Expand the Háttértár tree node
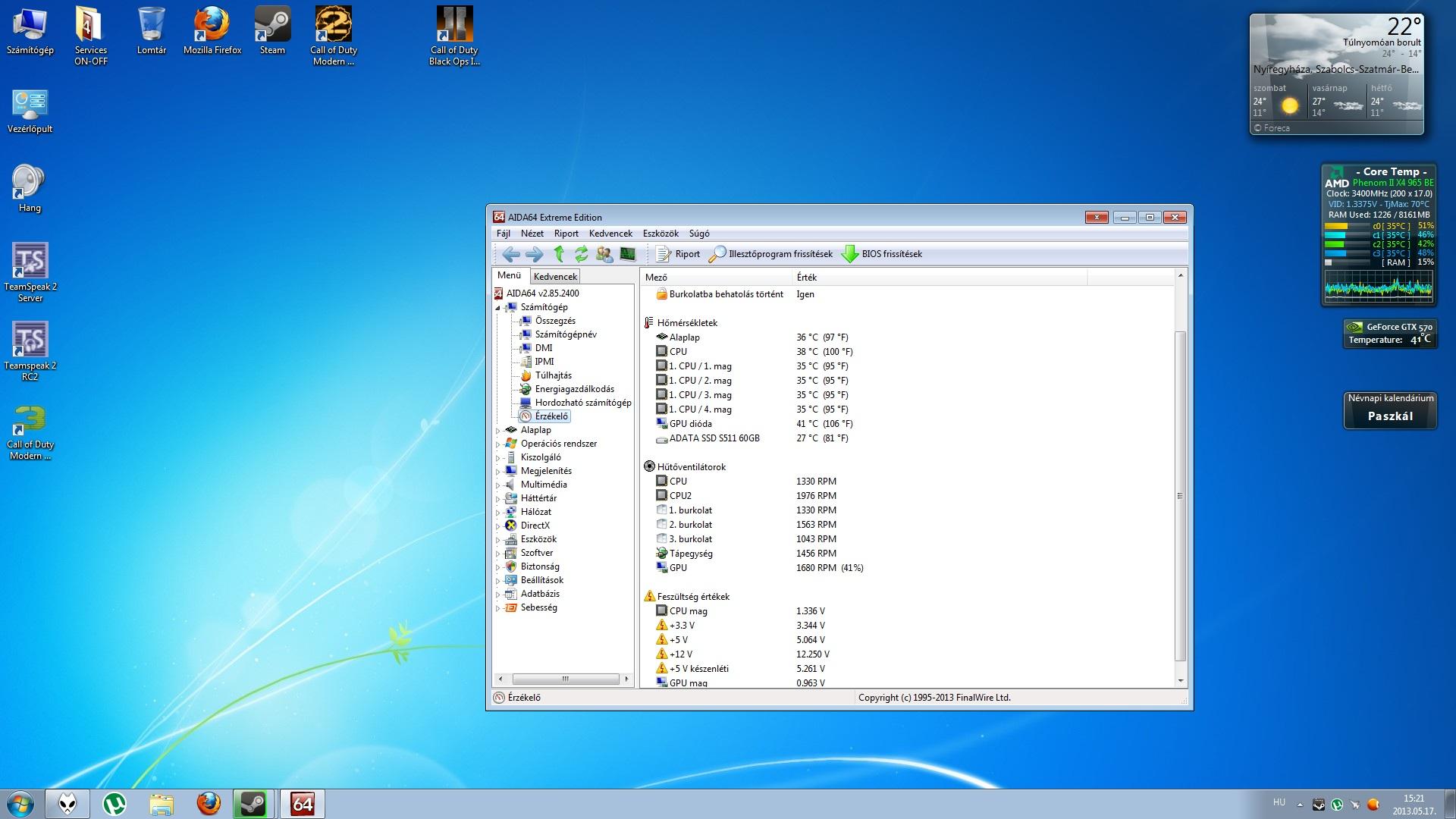The height and width of the screenshot is (819, 1456). (498, 499)
